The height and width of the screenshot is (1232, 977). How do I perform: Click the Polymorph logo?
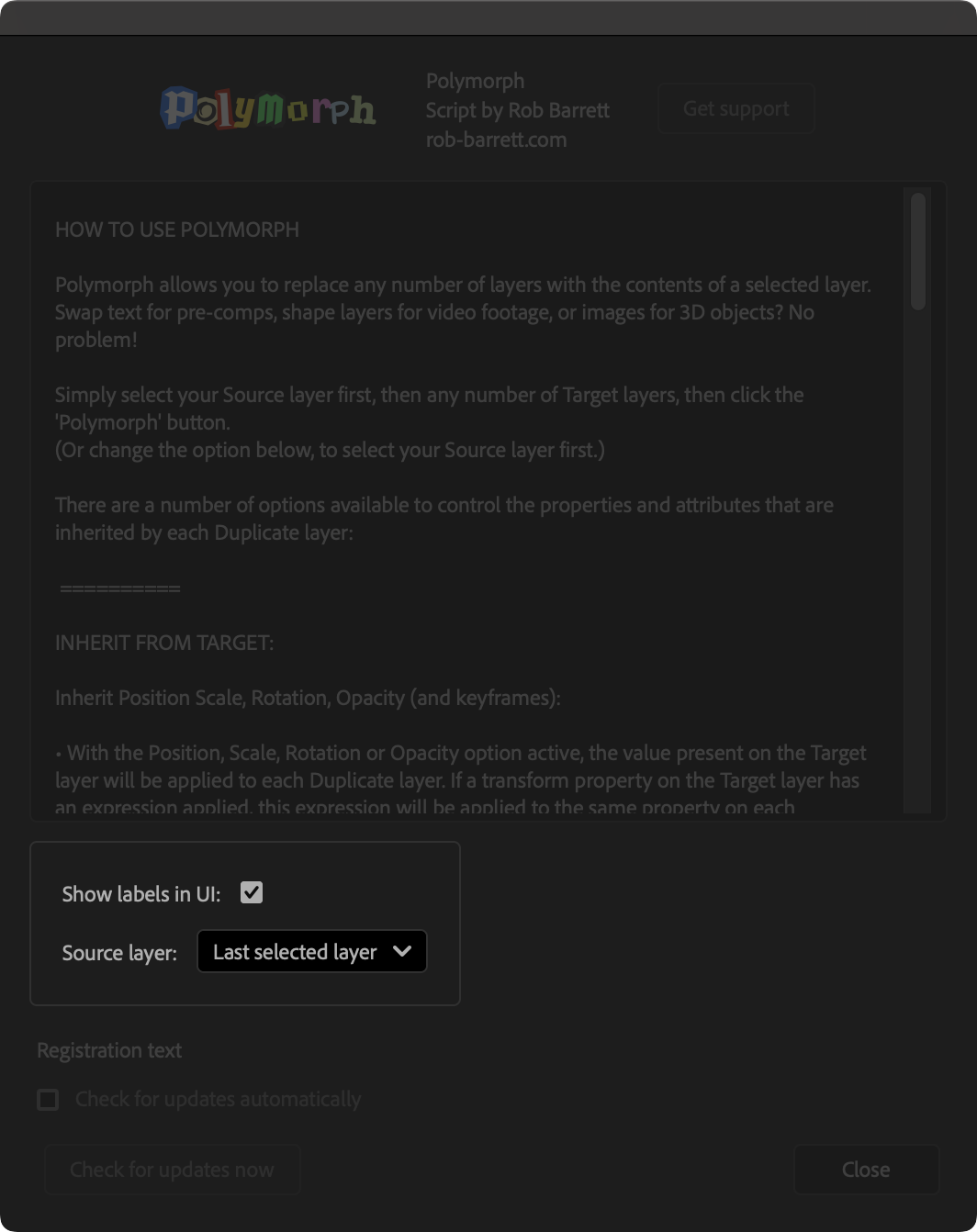pyautogui.click(x=268, y=107)
